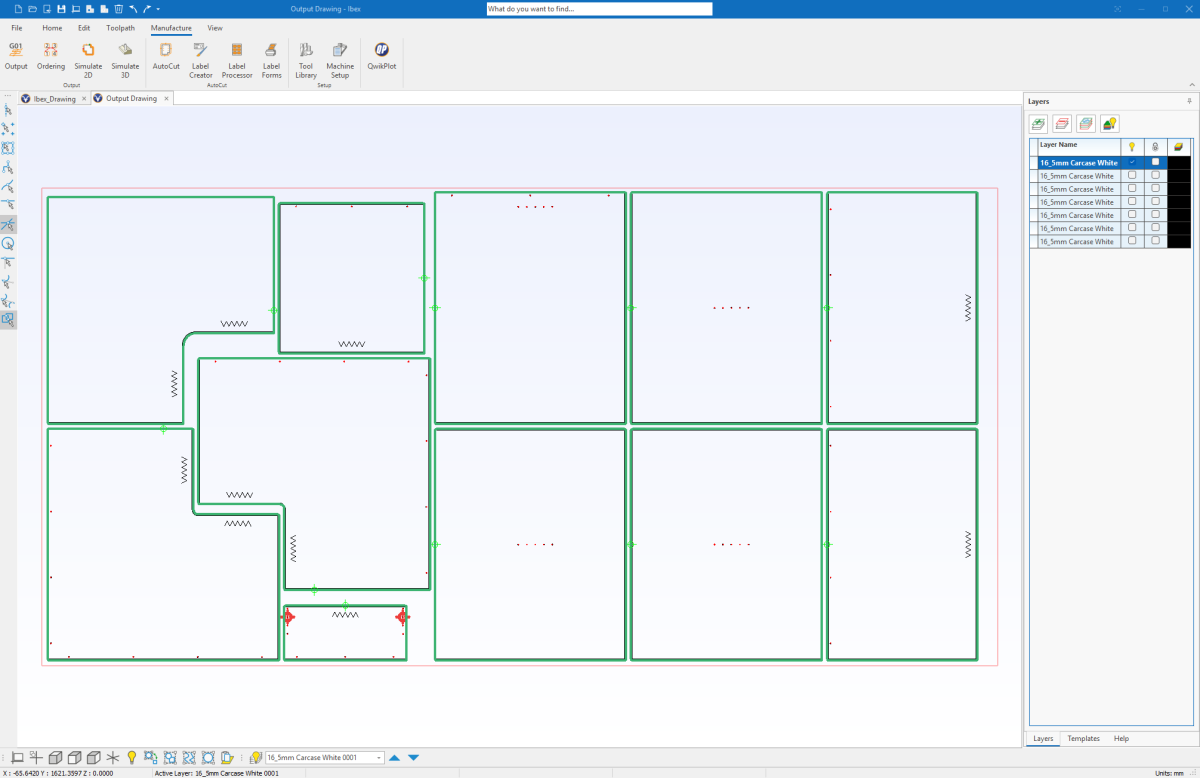Click the padlock column header in layer table

pyautogui.click(x=1156, y=146)
